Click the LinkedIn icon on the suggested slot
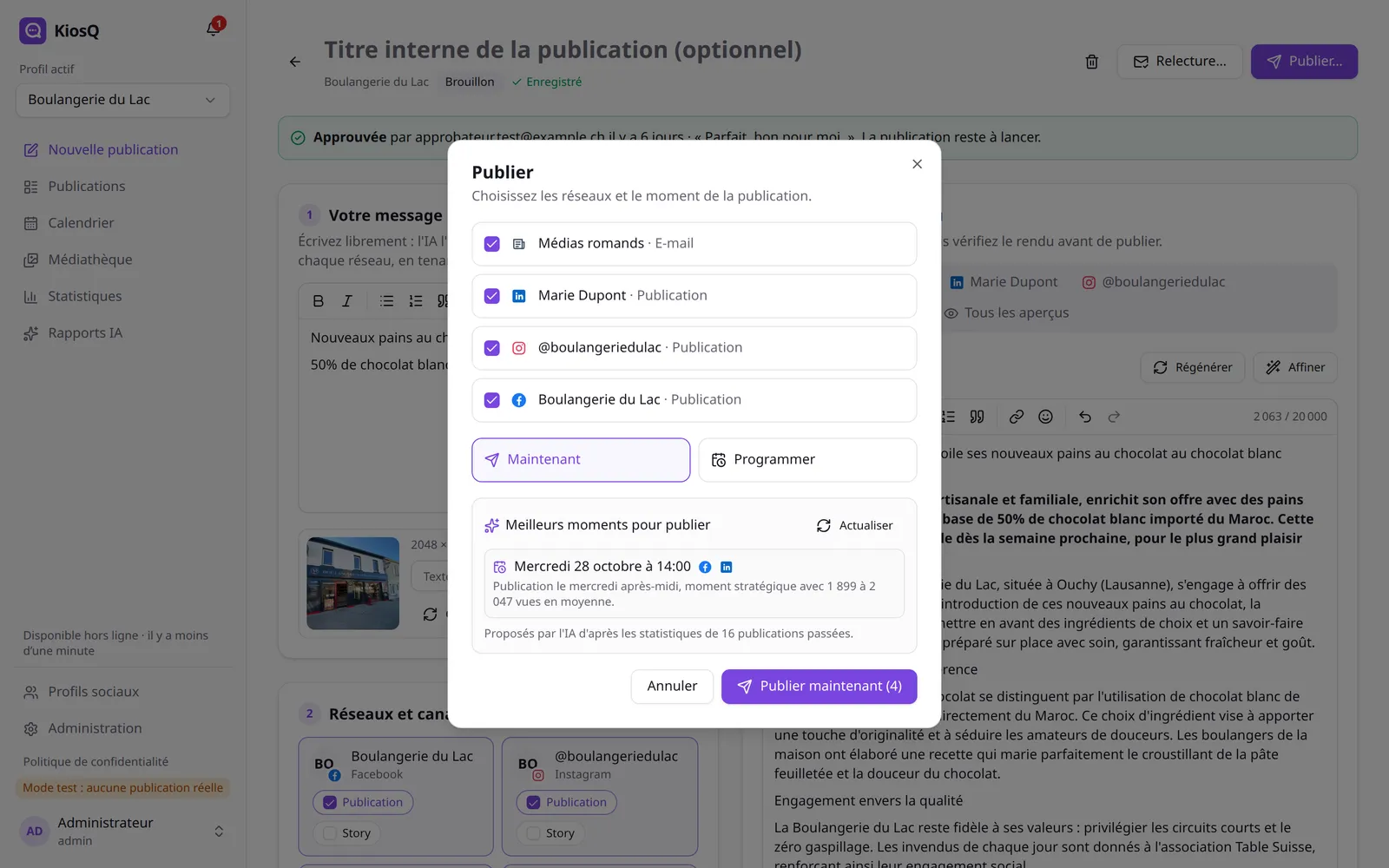Image resolution: width=1389 pixels, height=868 pixels. click(727, 567)
